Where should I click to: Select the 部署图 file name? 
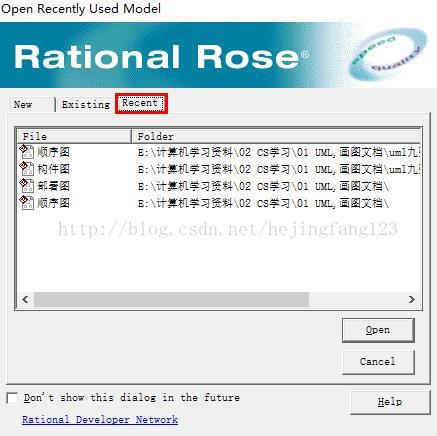click(x=53, y=186)
